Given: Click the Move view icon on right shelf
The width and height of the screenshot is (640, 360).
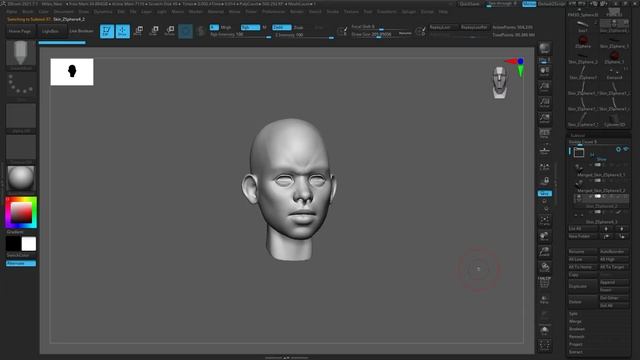Looking at the screenshot, I should coord(544,237).
